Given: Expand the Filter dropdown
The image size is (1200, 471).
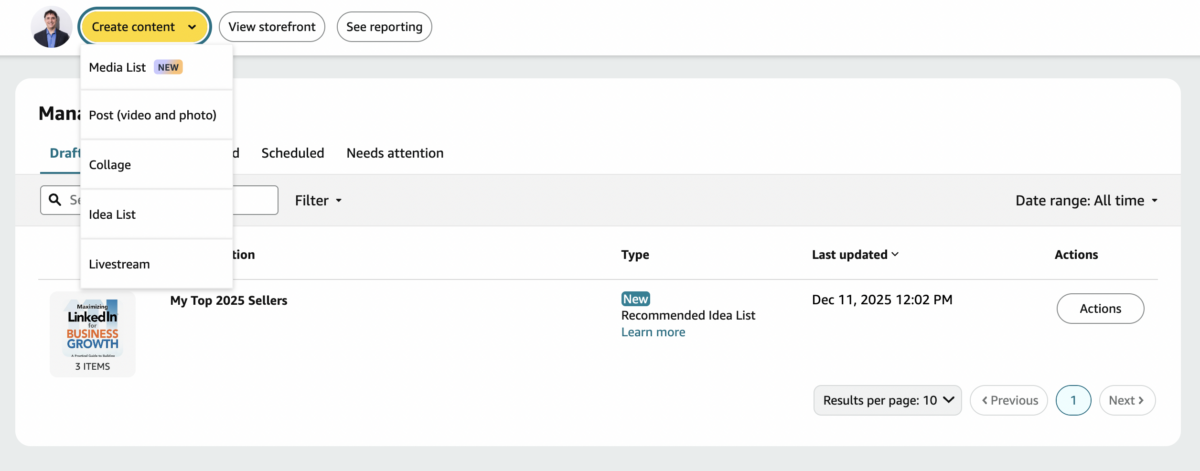Looking at the screenshot, I should (318, 200).
